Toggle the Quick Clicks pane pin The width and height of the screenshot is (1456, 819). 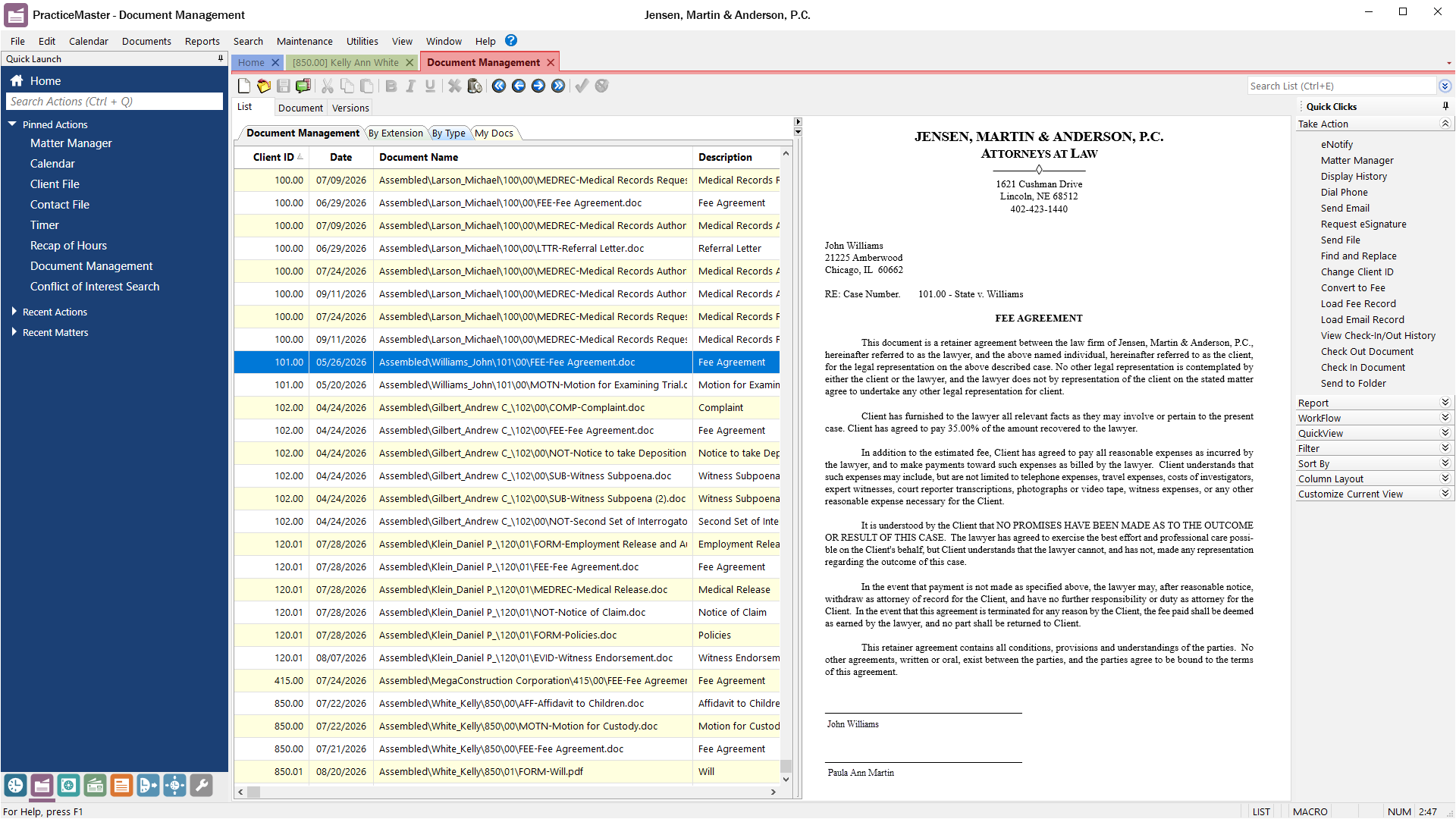(x=1445, y=106)
